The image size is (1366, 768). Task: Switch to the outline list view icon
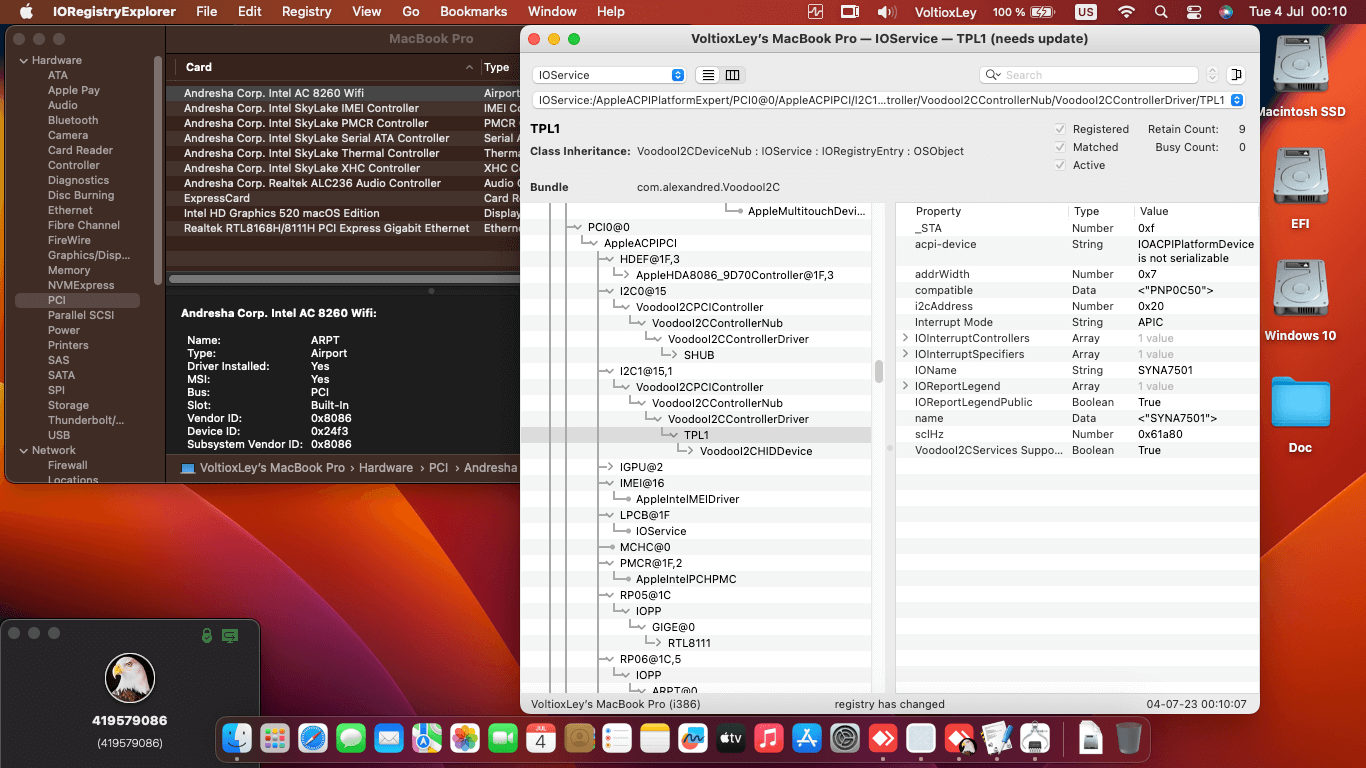[708, 75]
